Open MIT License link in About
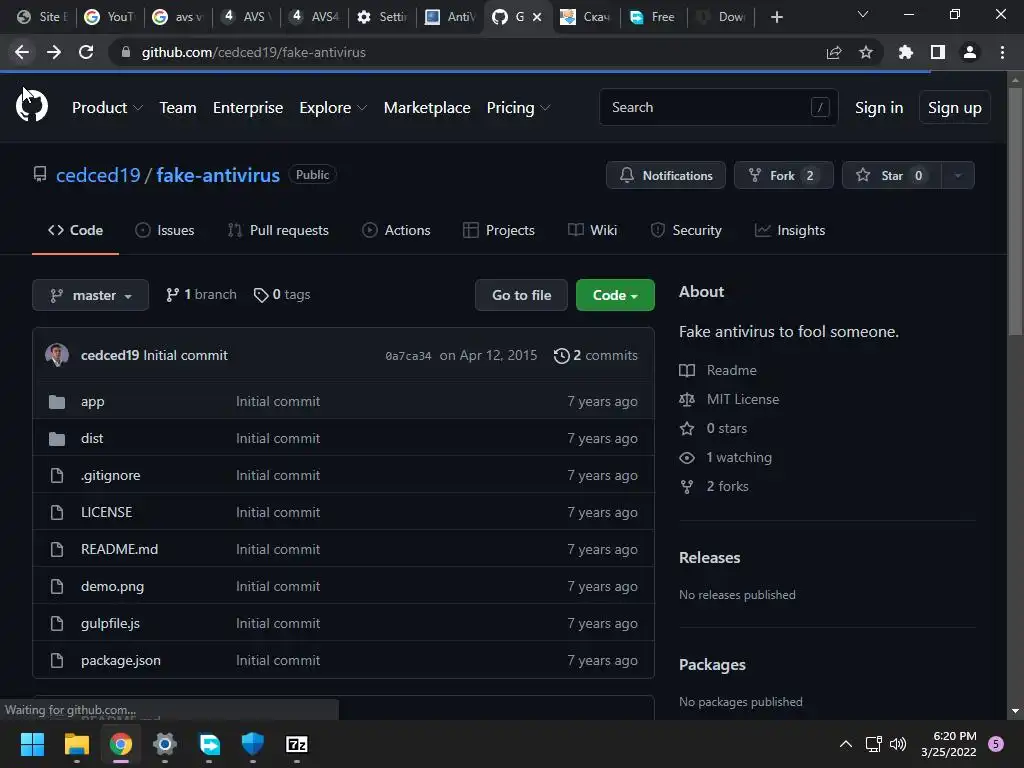Image resolution: width=1024 pixels, height=768 pixels. [x=729, y=399]
